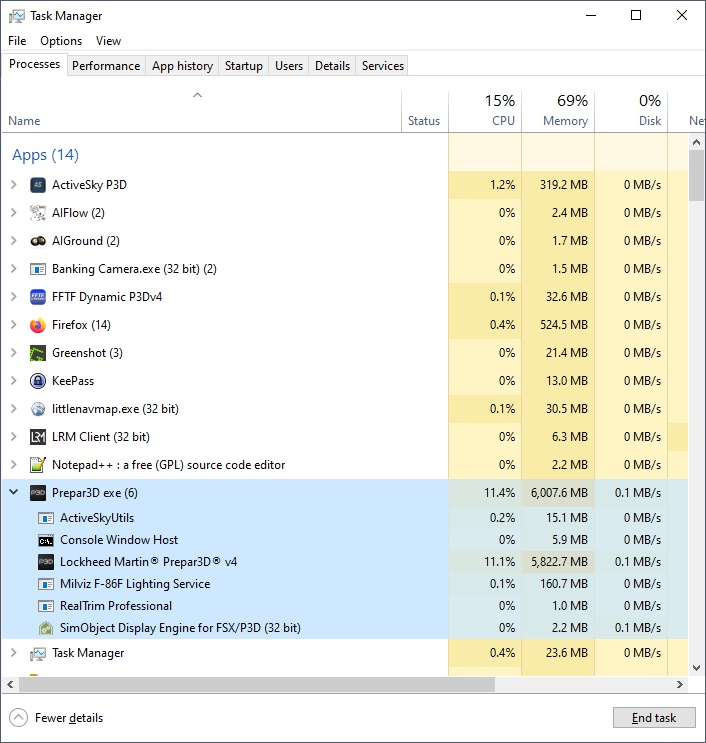Collapse the Prepar3D exe (6) group
The width and height of the screenshot is (706, 743).
[x=14, y=492]
